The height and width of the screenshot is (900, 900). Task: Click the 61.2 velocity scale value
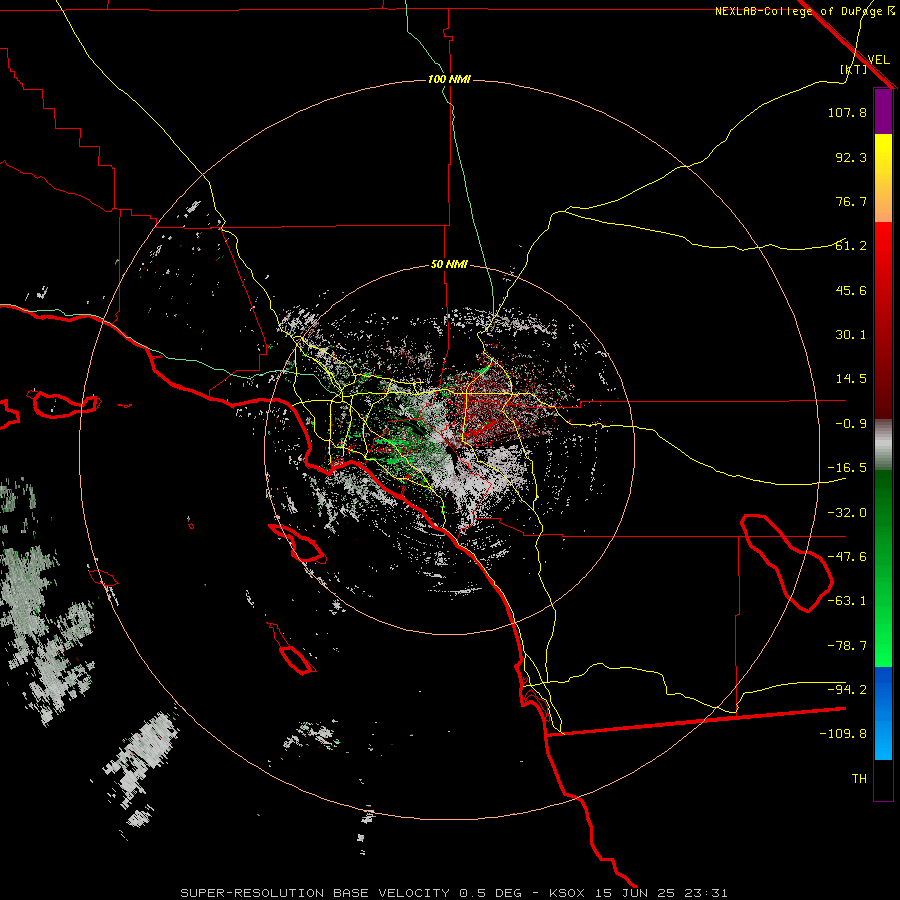coord(851,246)
